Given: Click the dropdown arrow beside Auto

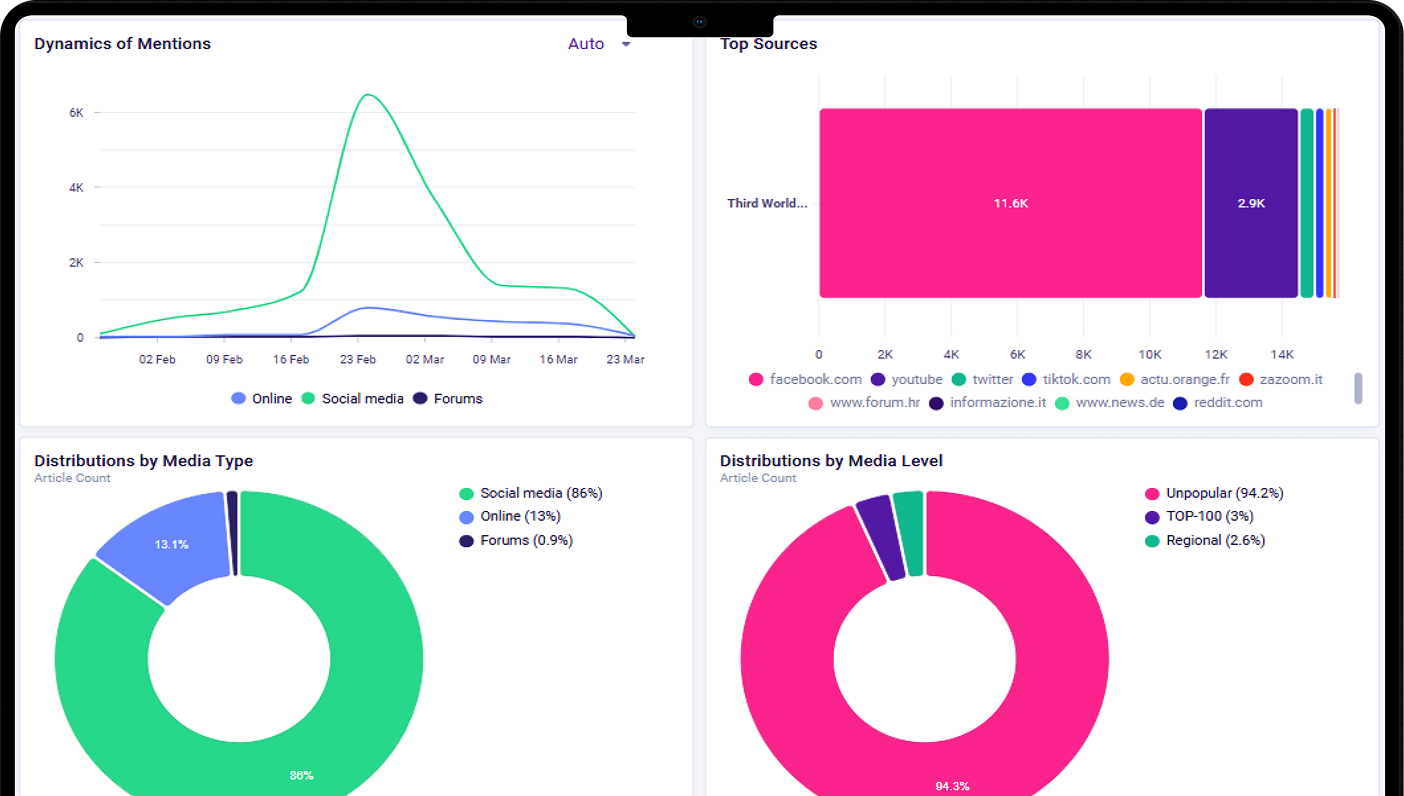Looking at the screenshot, I should 626,44.
